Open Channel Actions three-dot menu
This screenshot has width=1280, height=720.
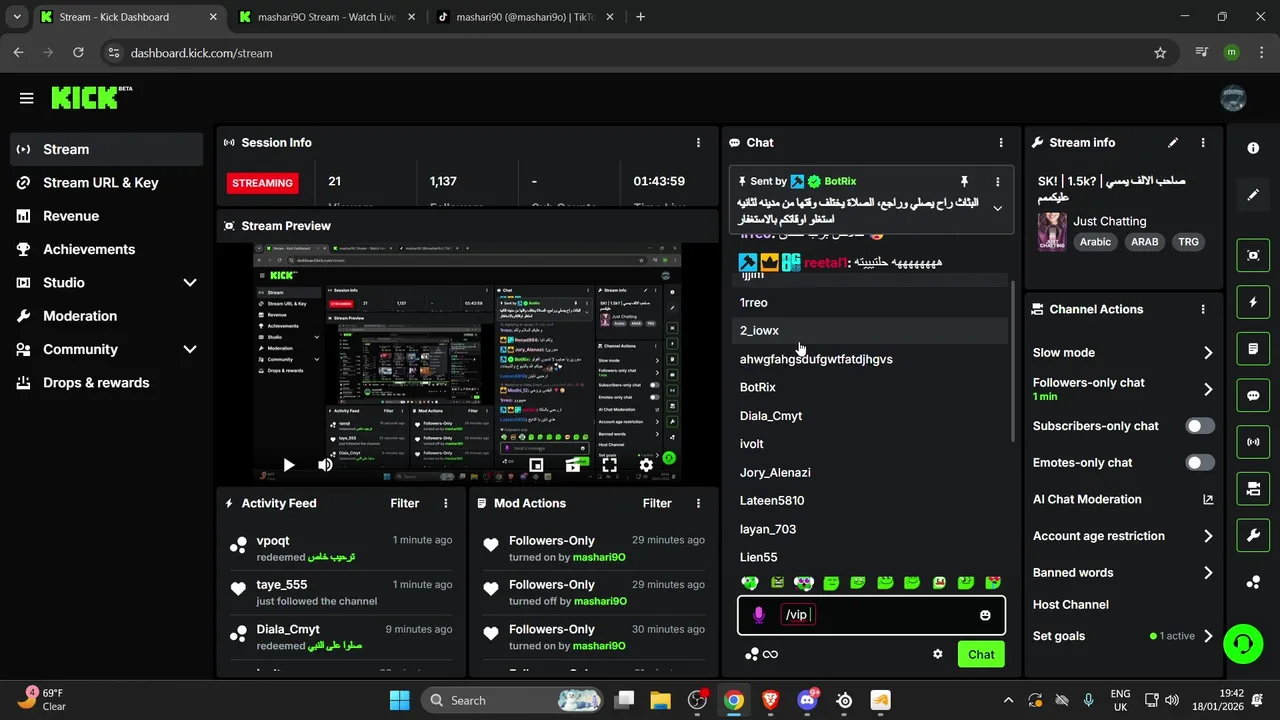(1203, 310)
